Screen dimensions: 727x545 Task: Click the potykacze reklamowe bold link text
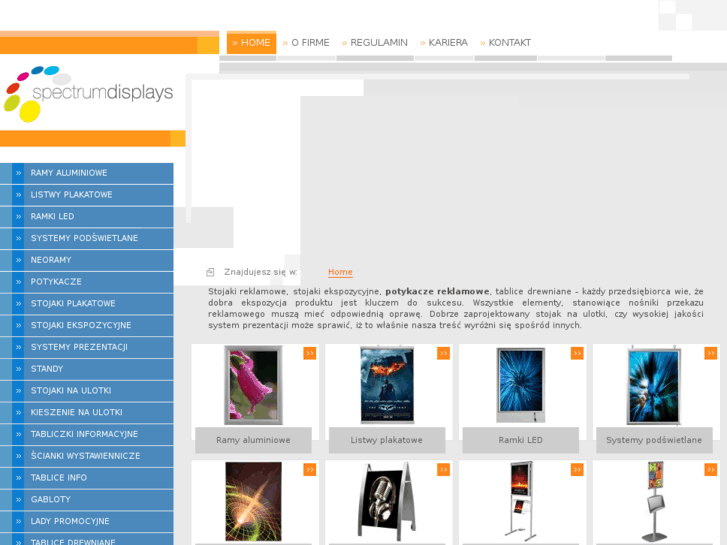437,292
